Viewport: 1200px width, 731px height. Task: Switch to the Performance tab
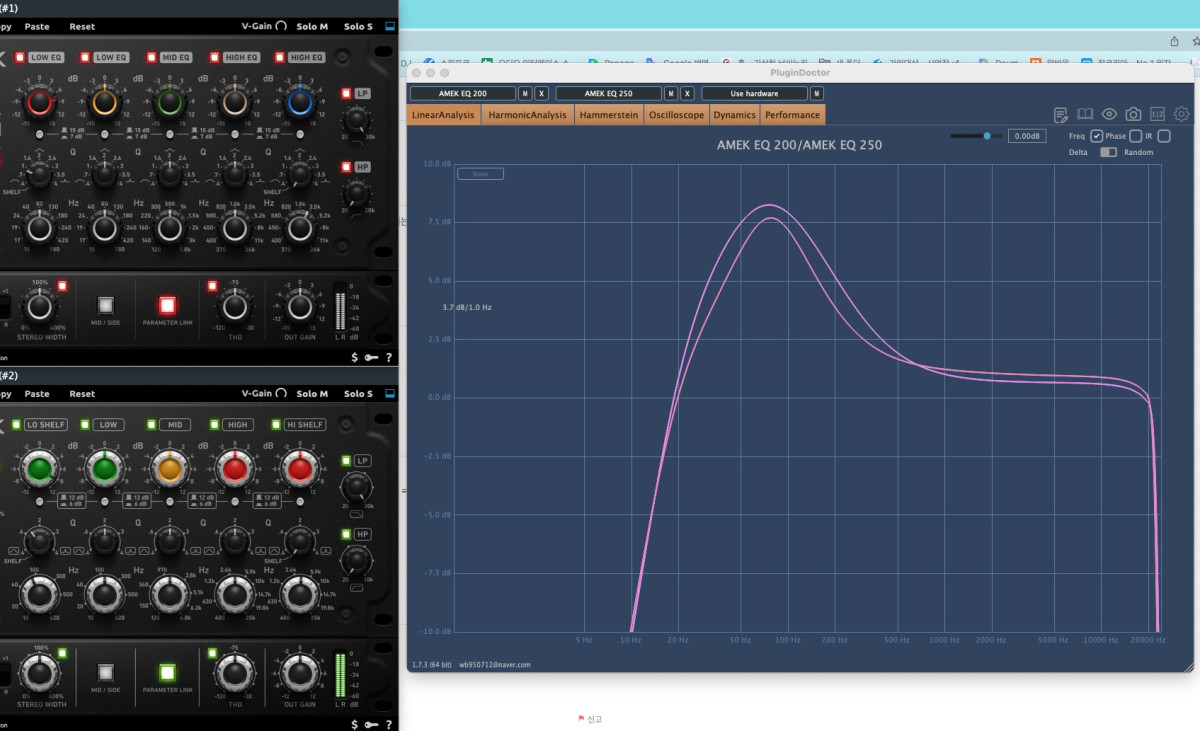click(793, 115)
